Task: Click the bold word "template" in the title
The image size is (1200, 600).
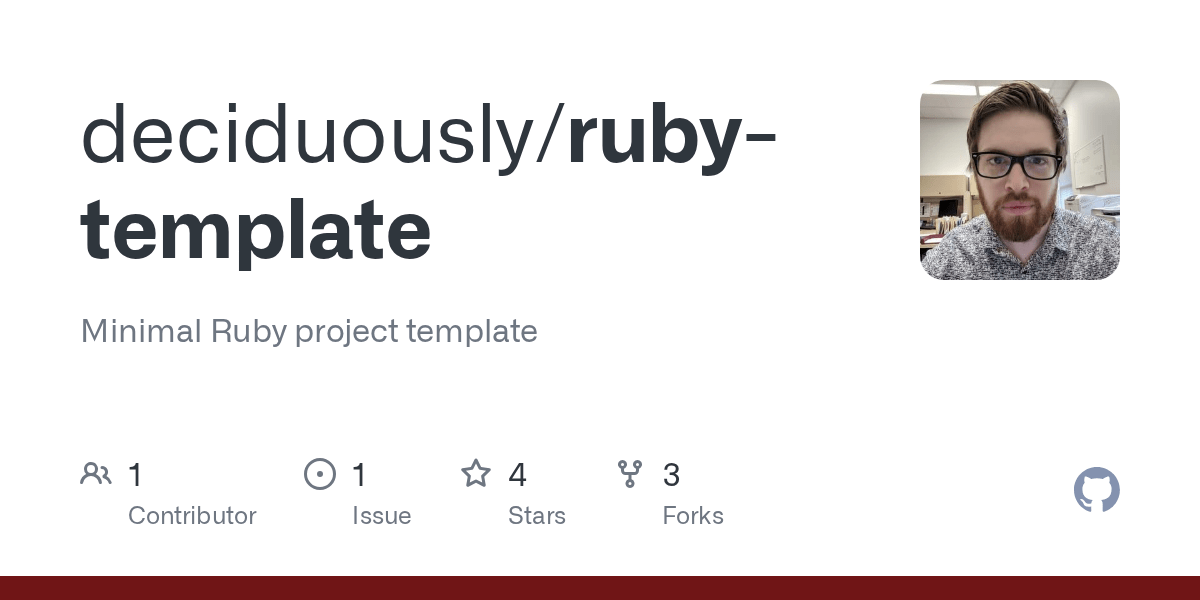Action: pyautogui.click(x=256, y=229)
